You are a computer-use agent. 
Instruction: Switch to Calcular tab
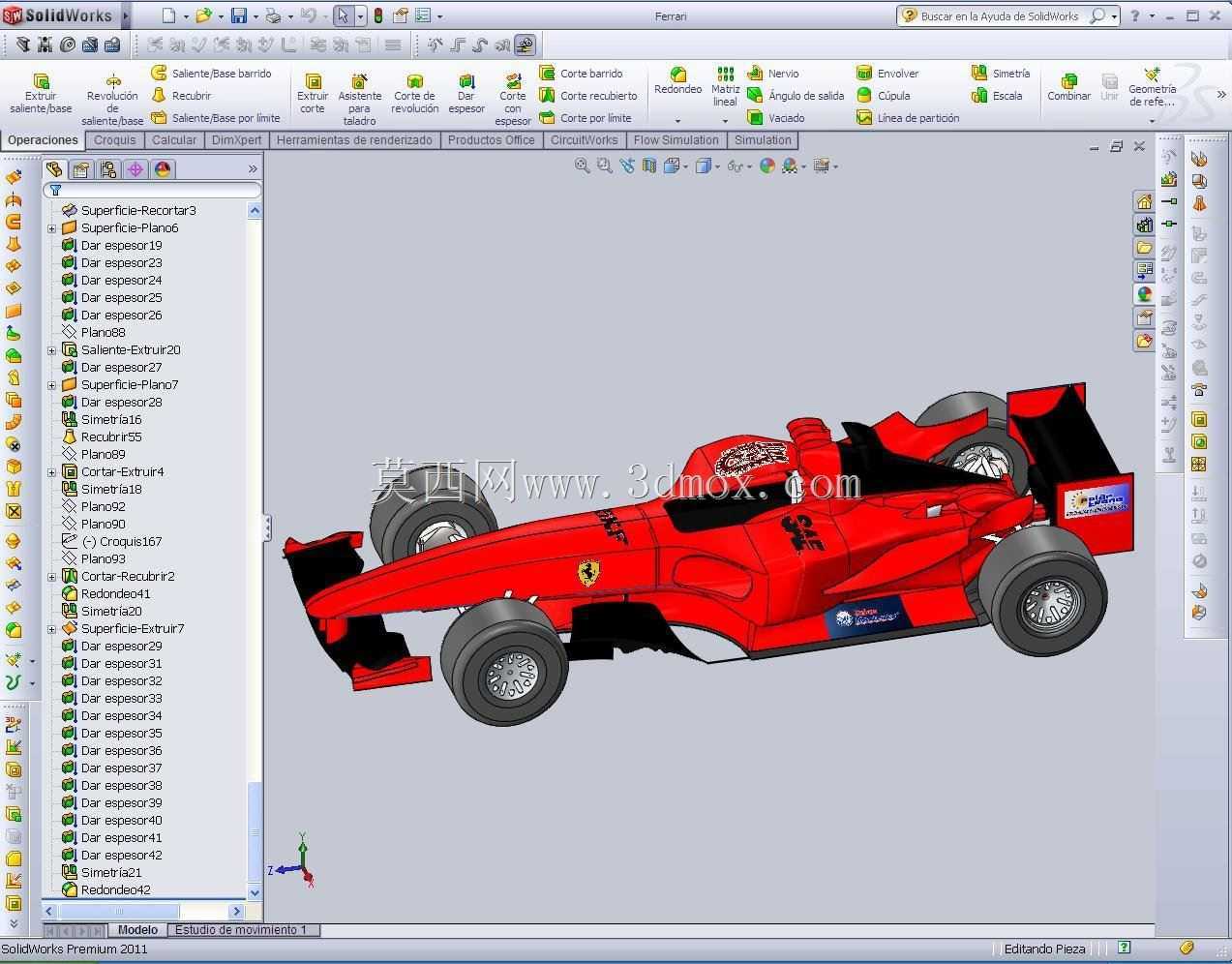point(174,140)
